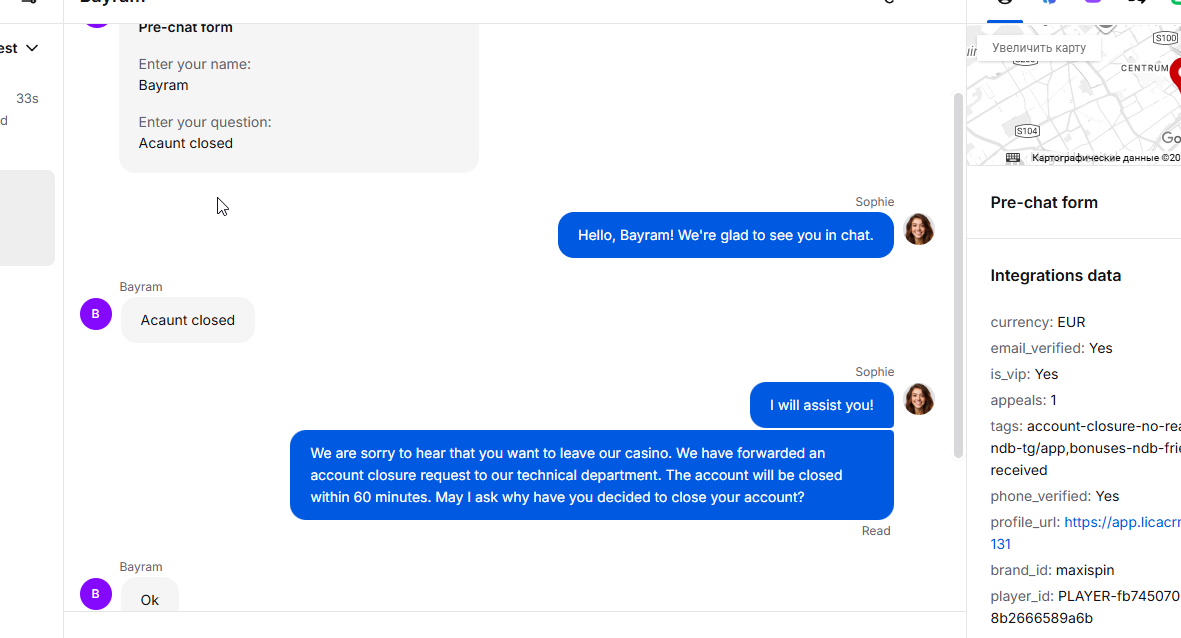The width and height of the screenshot is (1181, 638).
Task: Open the profile_url link in Integrations data
Action: point(1122,522)
